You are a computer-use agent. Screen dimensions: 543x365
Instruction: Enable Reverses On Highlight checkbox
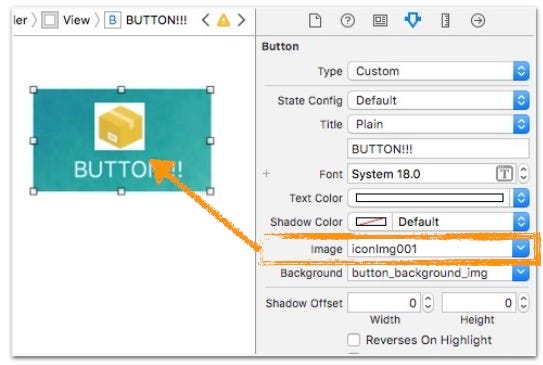[x=354, y=340]
